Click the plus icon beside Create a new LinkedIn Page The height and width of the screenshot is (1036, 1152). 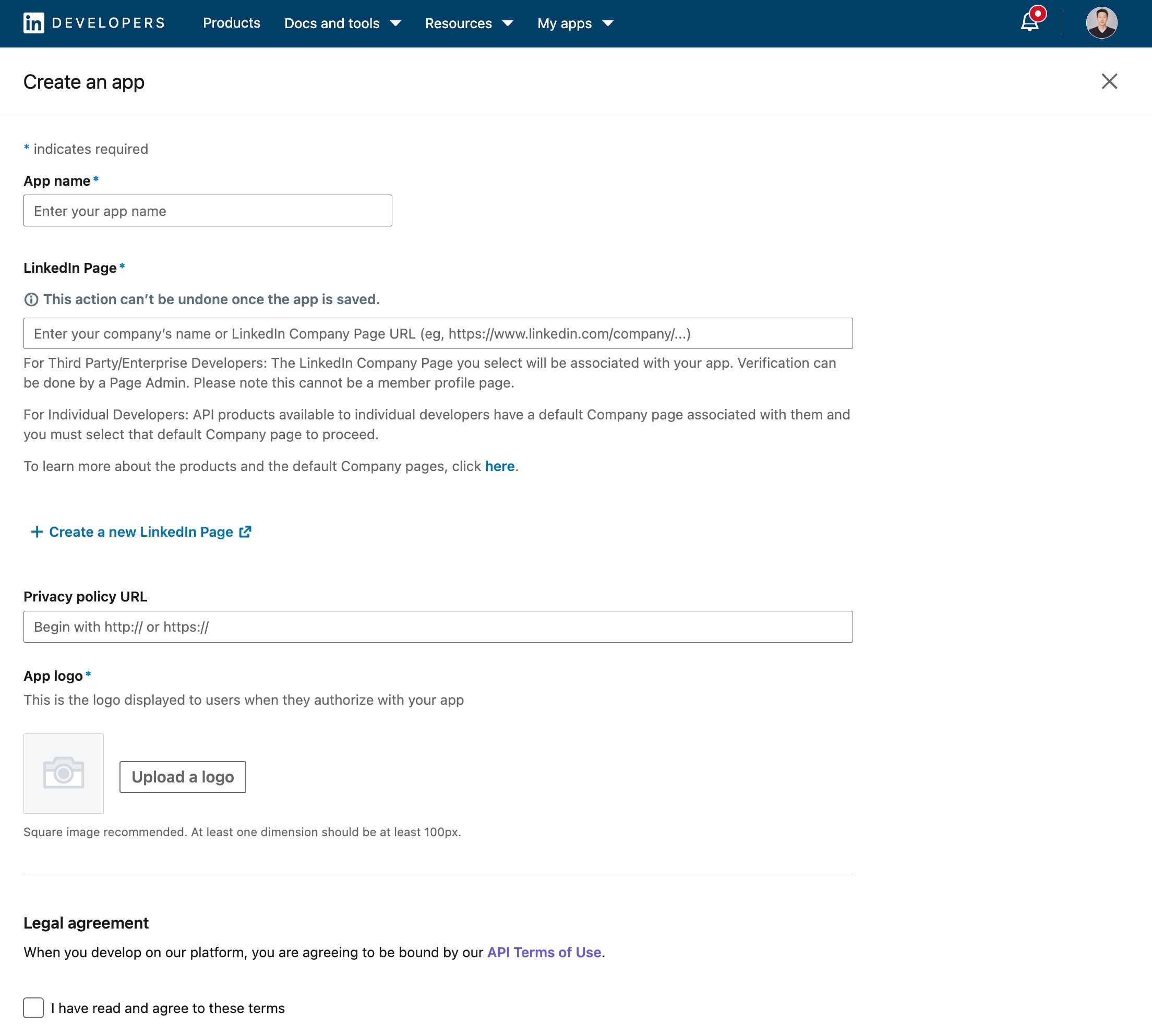[37, 532]
